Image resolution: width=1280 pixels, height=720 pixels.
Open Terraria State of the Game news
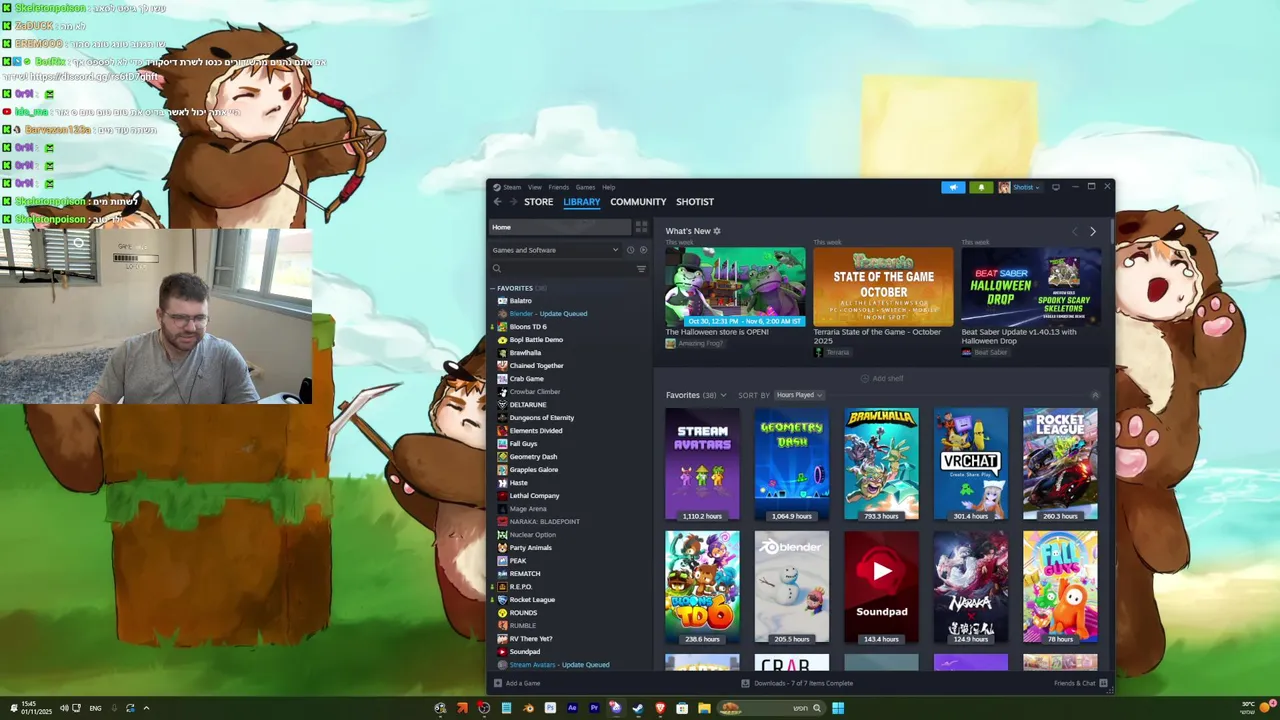[883, 288]
